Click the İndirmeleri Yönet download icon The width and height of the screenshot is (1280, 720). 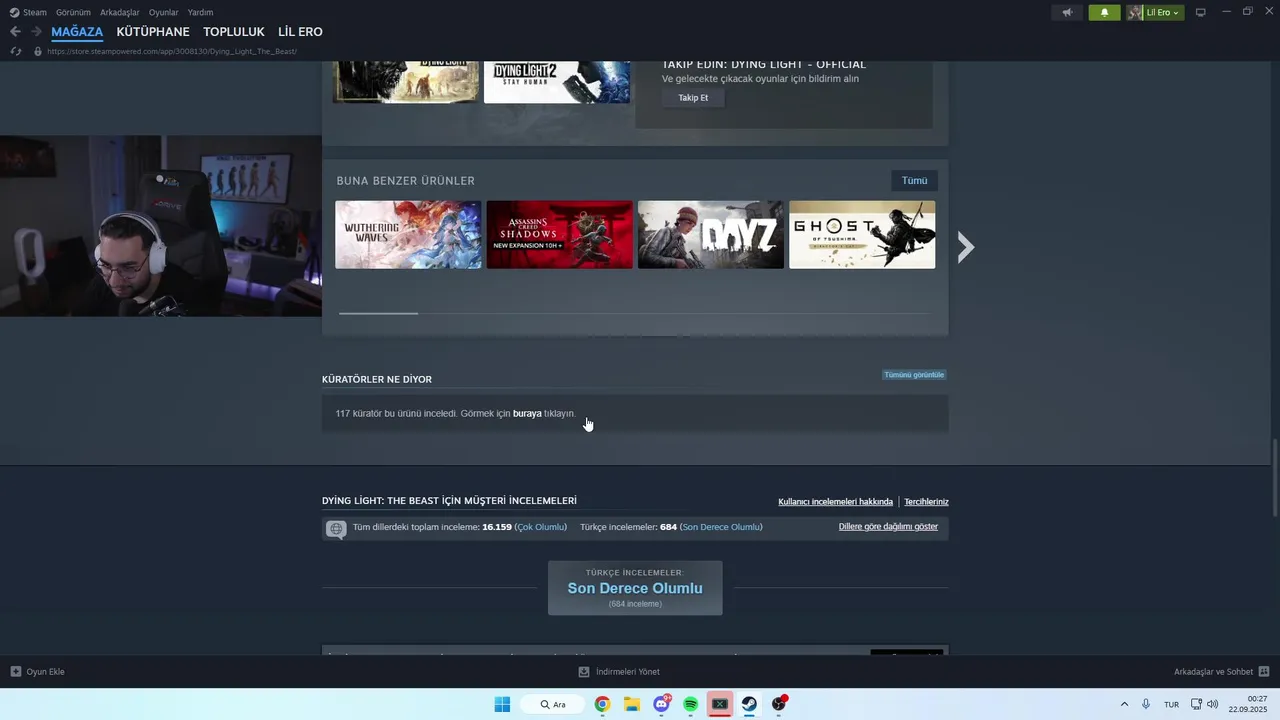(584, 672)
